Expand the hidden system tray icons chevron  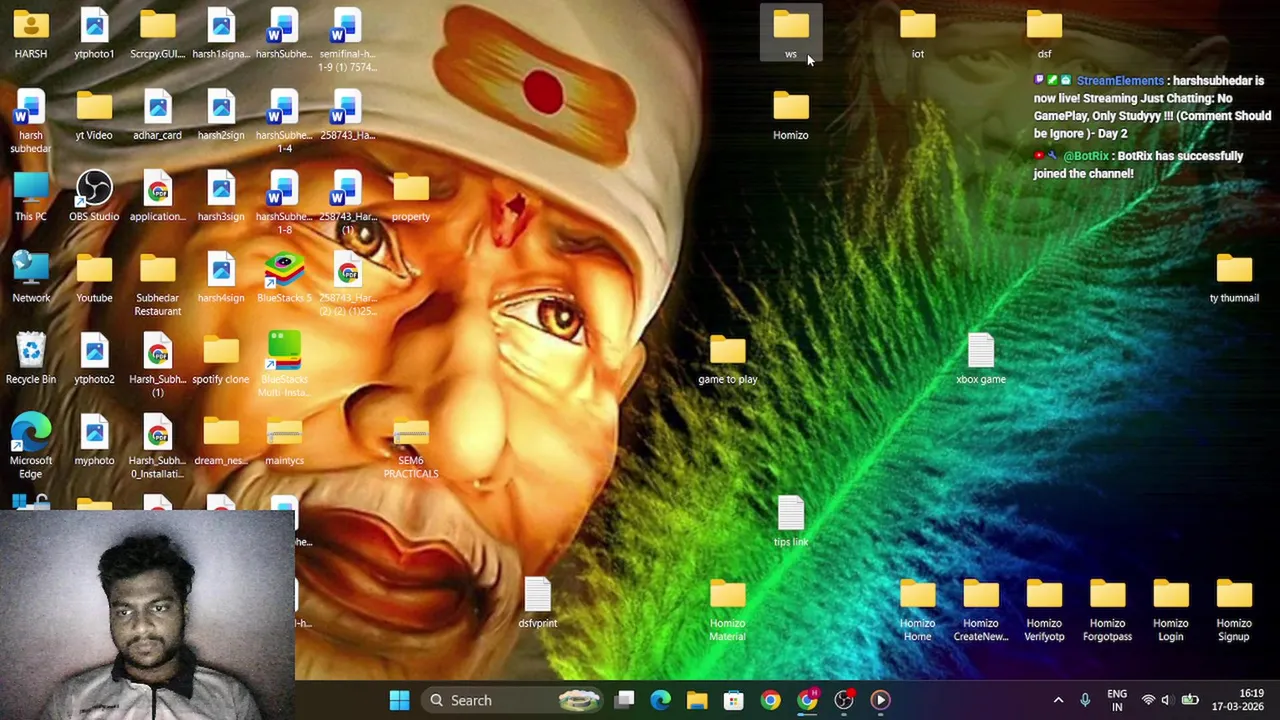tap(1058, 700)
